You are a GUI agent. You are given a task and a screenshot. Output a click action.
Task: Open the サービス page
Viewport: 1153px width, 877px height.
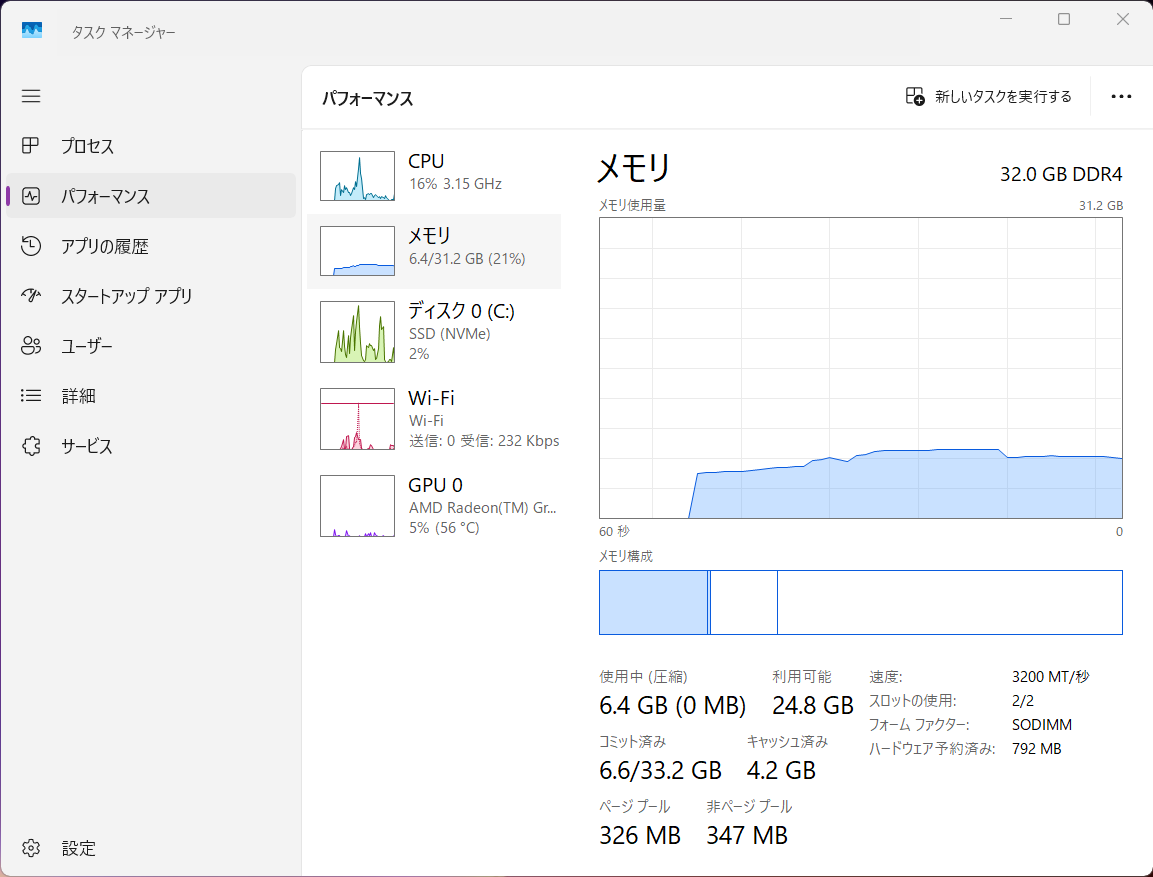(151, 445)
